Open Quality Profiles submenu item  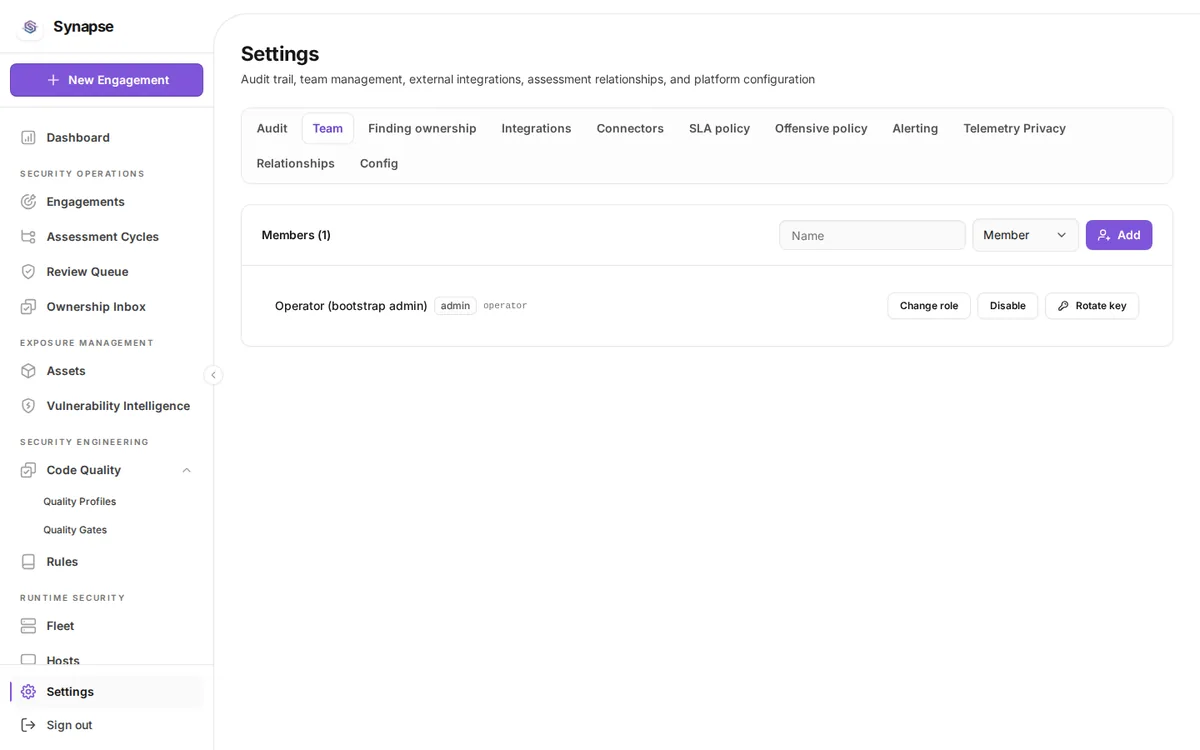[80, 501]
